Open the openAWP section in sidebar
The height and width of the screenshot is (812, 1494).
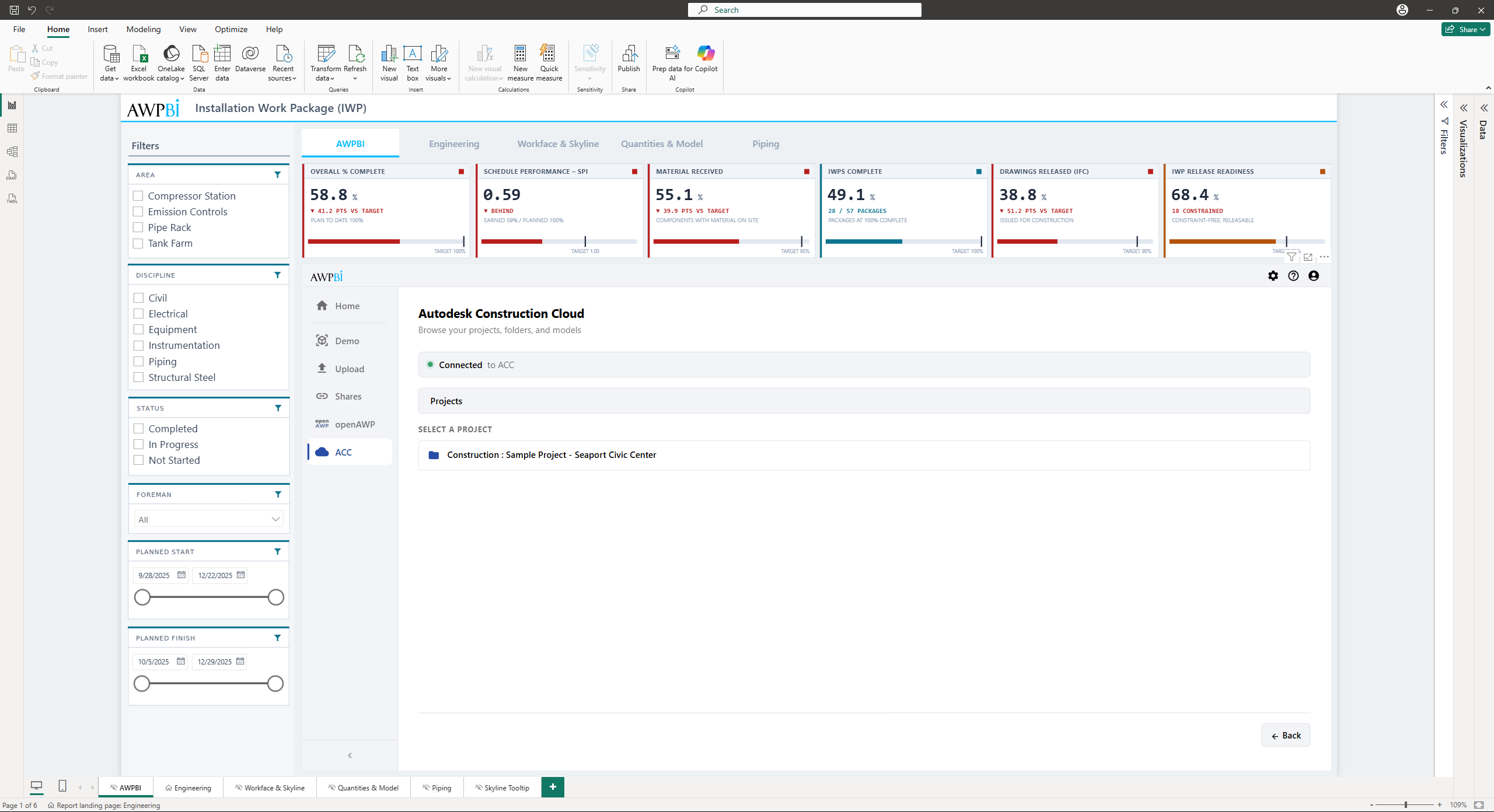click(350, 425)
